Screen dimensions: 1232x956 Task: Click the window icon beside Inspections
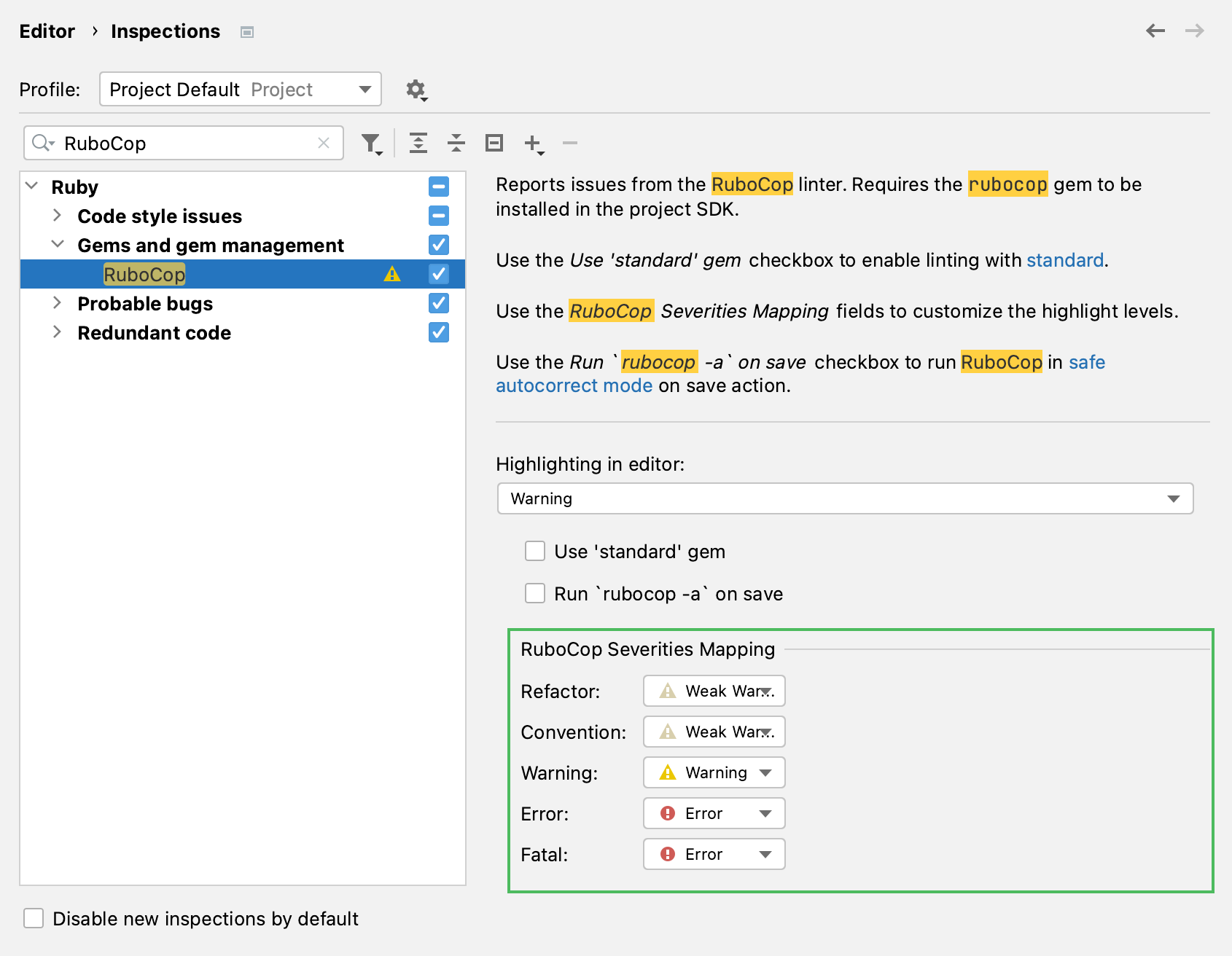coord(247,32)
